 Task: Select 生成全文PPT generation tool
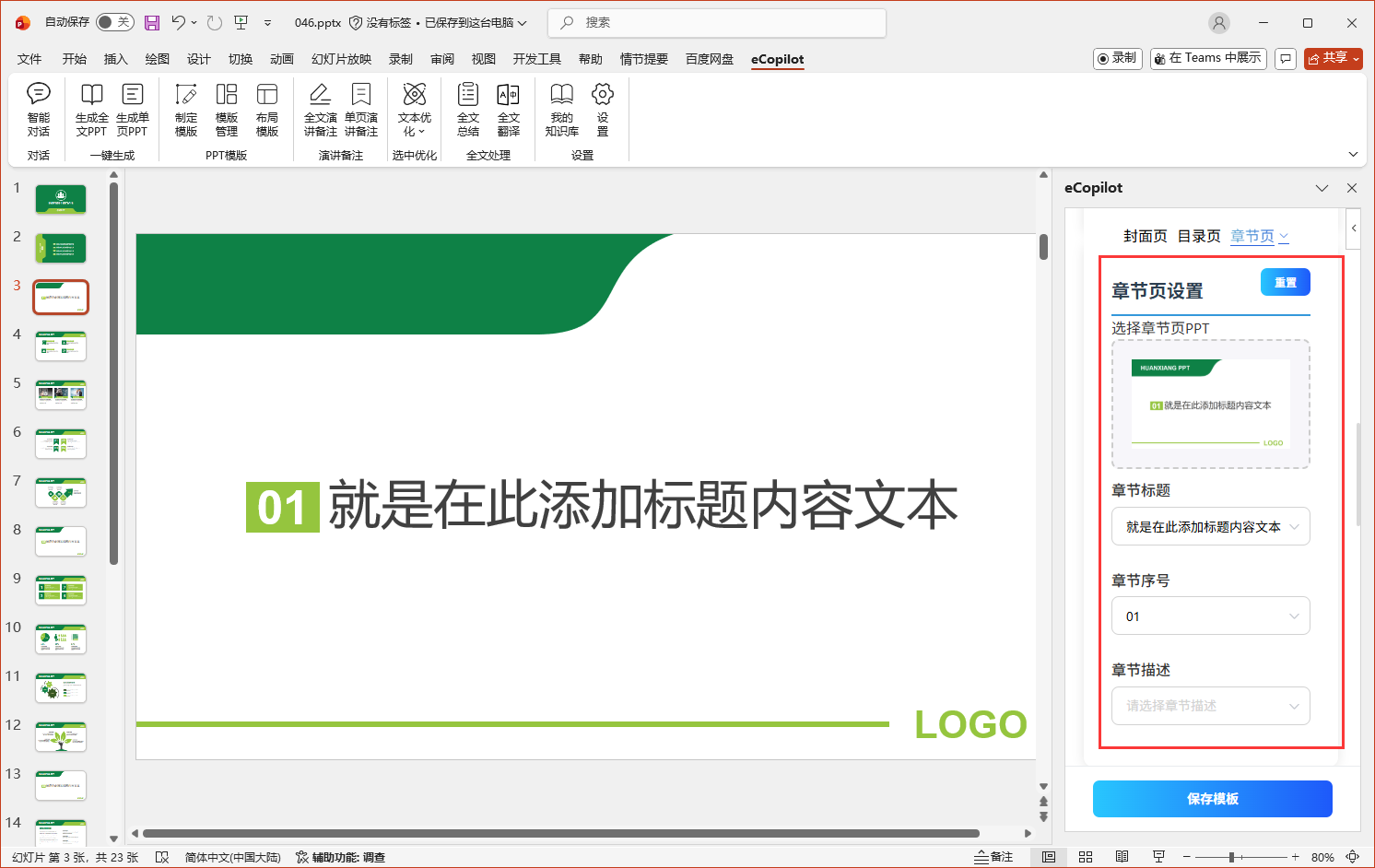(90, 109)
